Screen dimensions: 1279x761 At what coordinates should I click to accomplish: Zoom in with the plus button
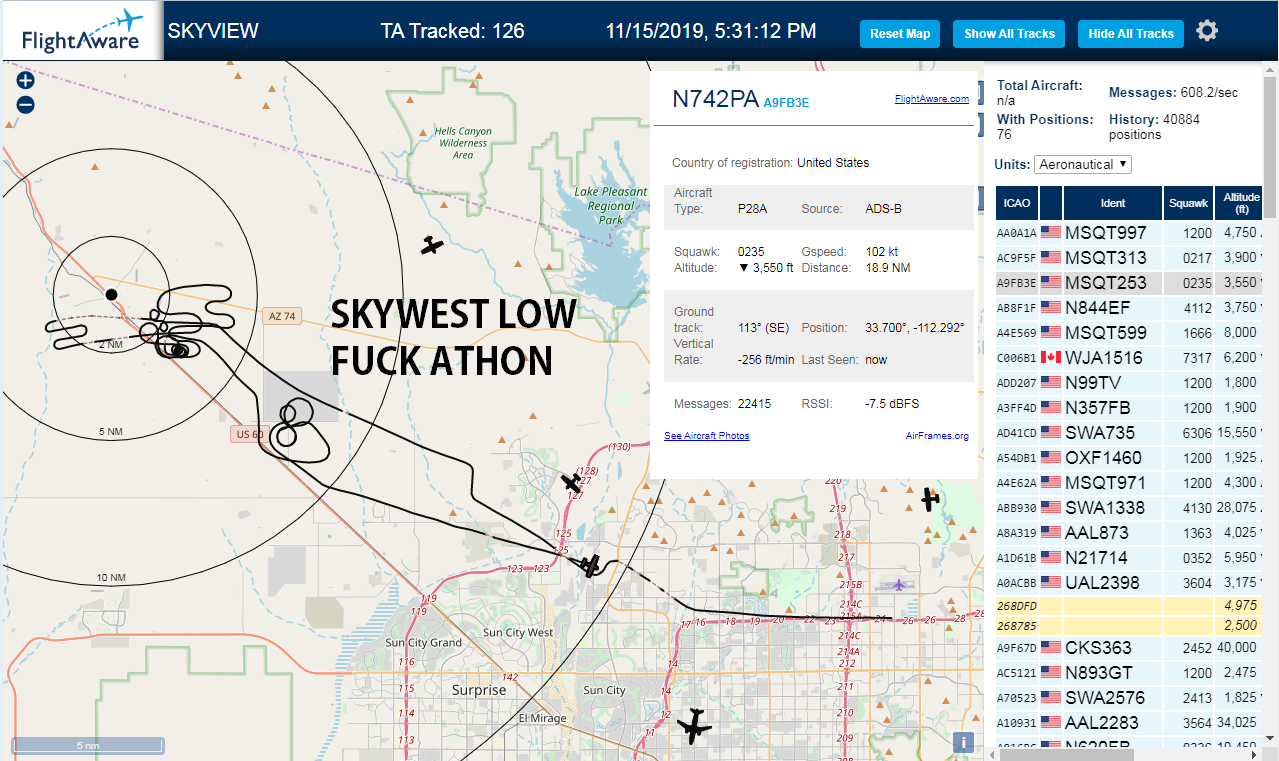26,81
